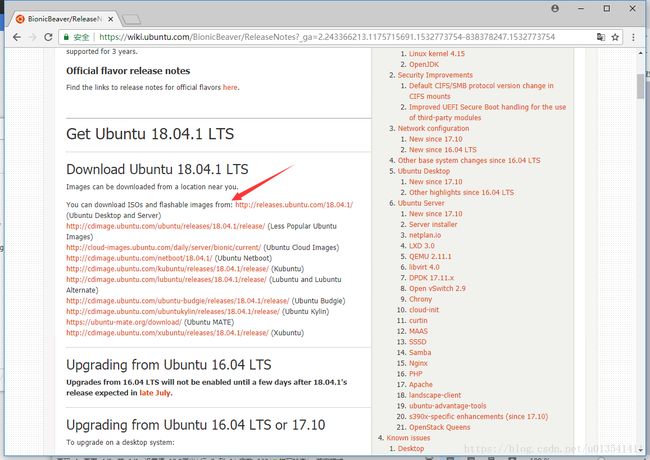Jump to Ubuntu Desktop section

point(423,171)
